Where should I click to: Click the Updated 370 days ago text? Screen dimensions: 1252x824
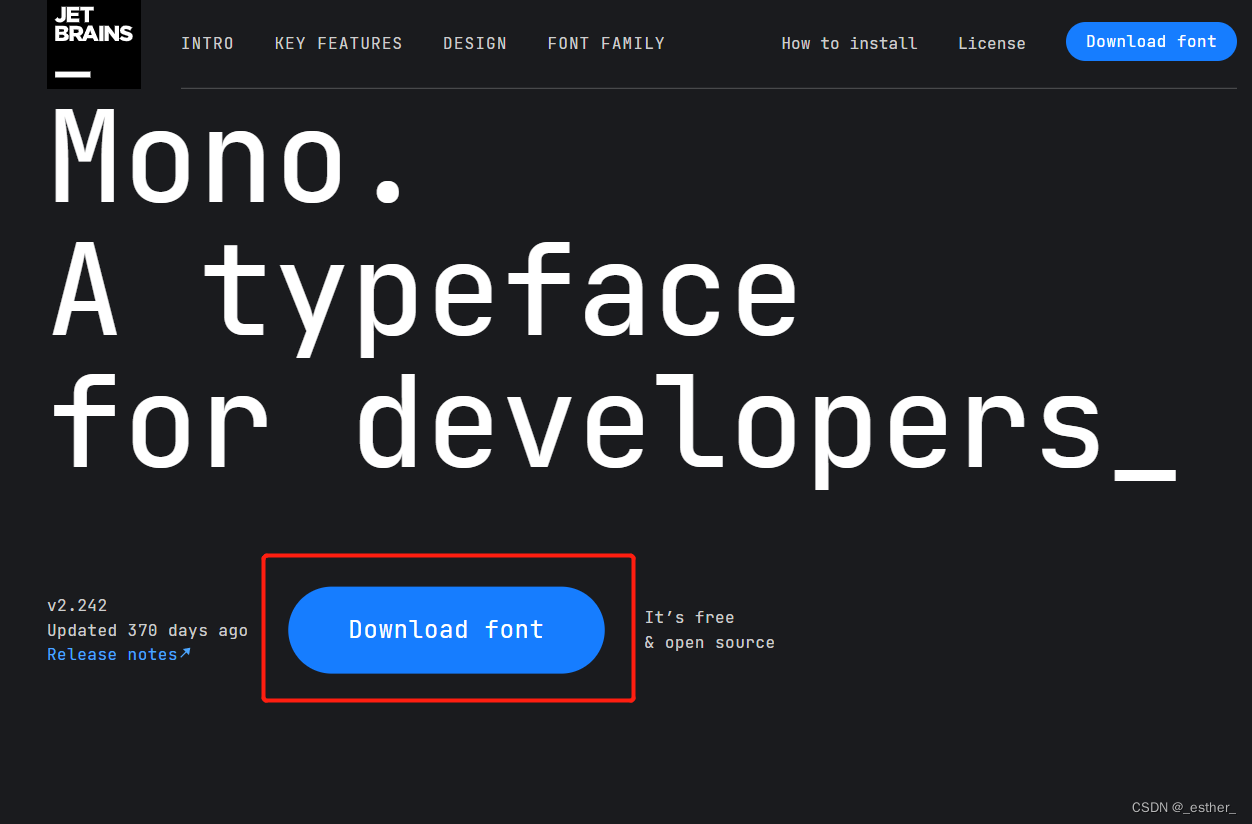pos(147,630)
